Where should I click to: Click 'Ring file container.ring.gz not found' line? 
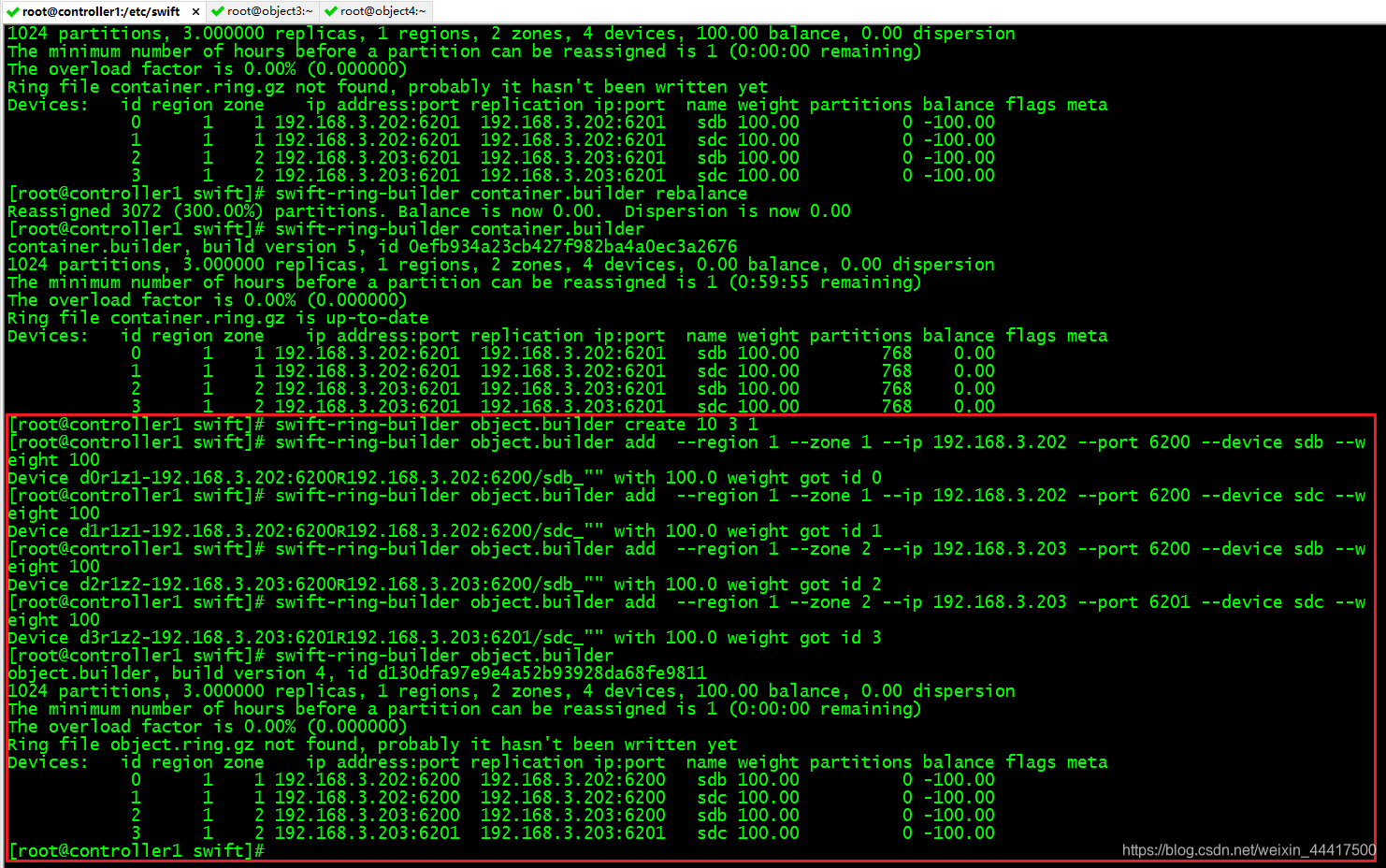point(387,87)
